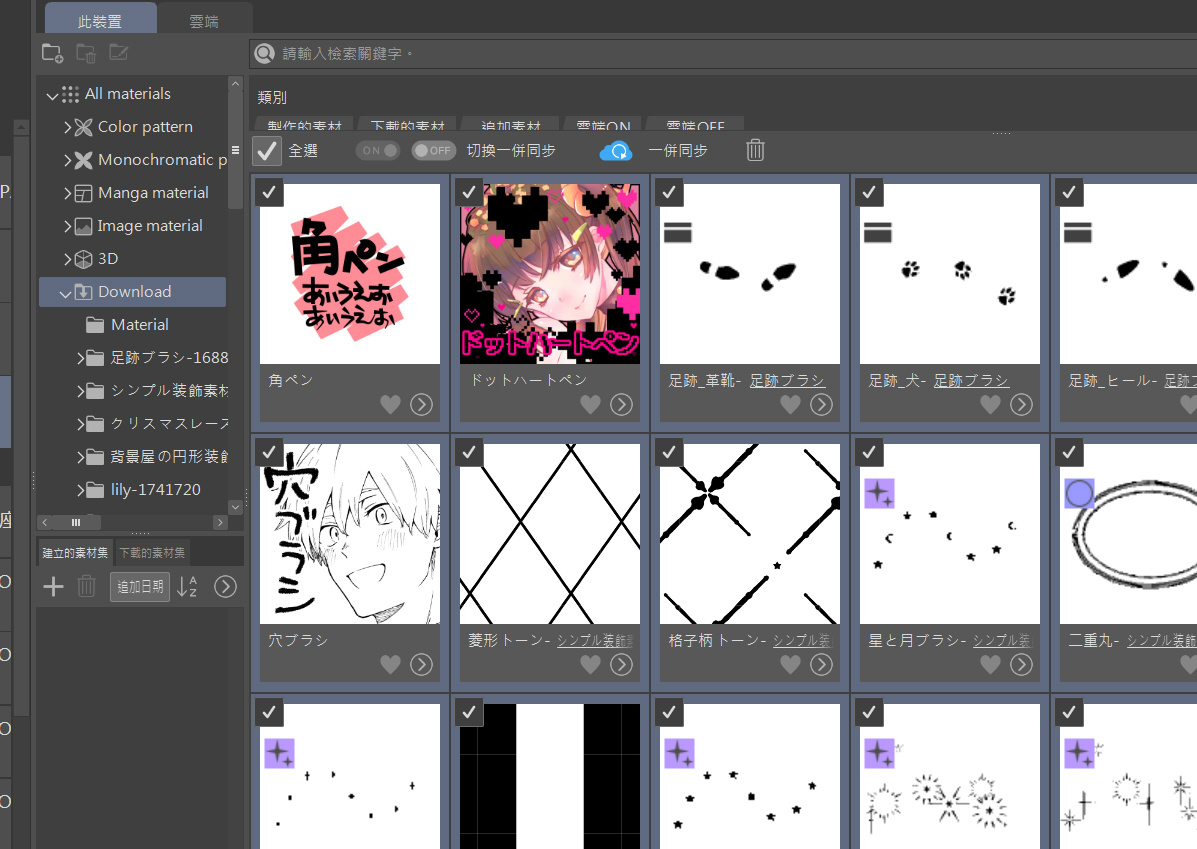Screen dimensions: 1197x849
Task: Expand the 足跡ブラシ-1688 folder
Action: (x=80, y=358)
